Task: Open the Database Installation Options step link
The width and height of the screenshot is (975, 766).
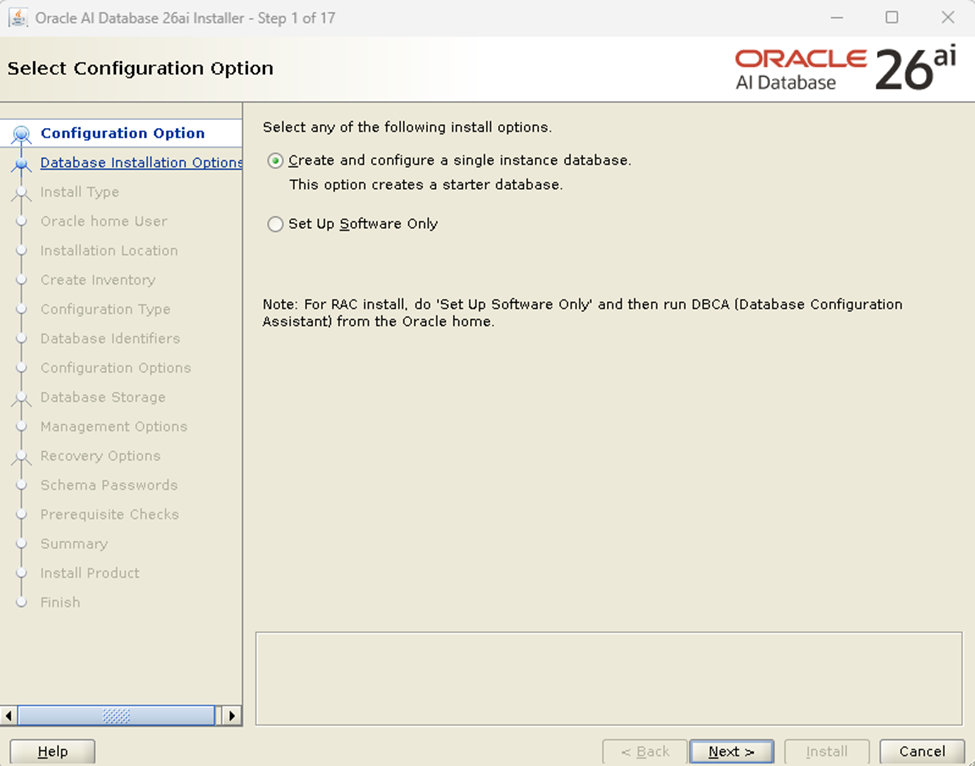Action: (141, 162)
